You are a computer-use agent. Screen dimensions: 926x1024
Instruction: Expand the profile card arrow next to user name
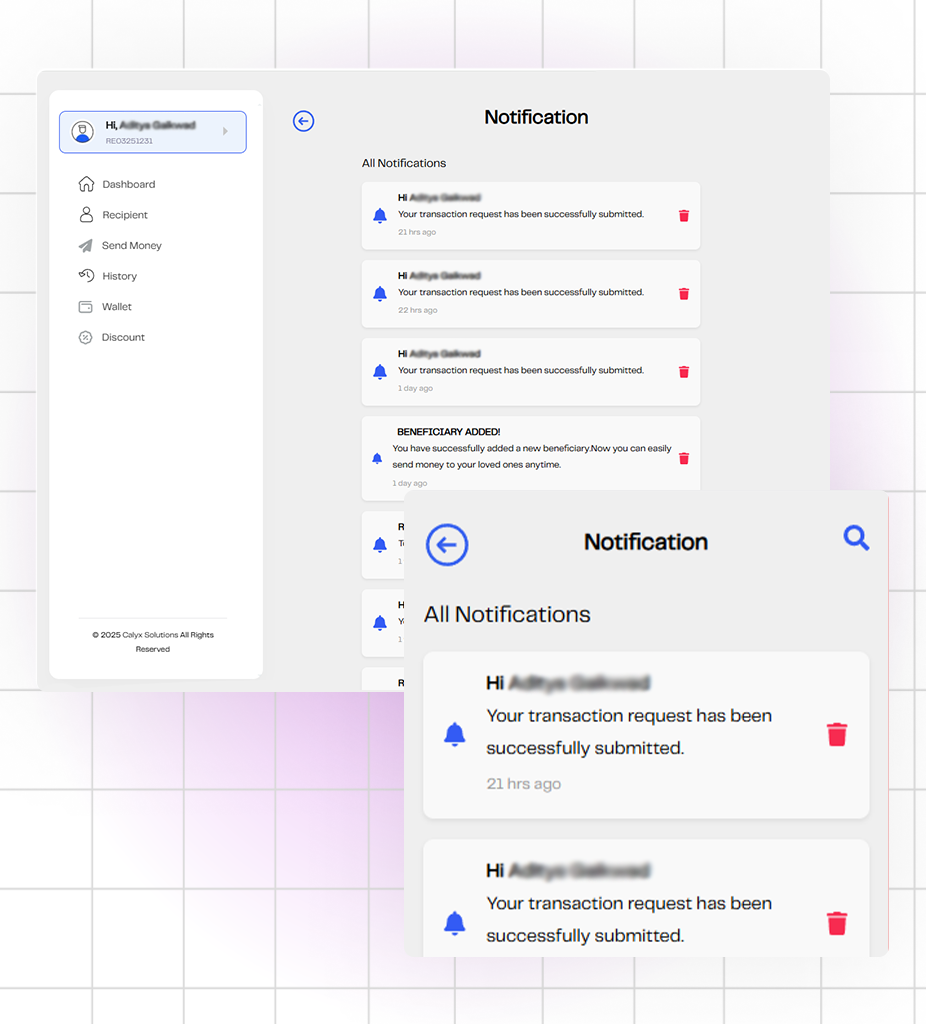(225, 131)
